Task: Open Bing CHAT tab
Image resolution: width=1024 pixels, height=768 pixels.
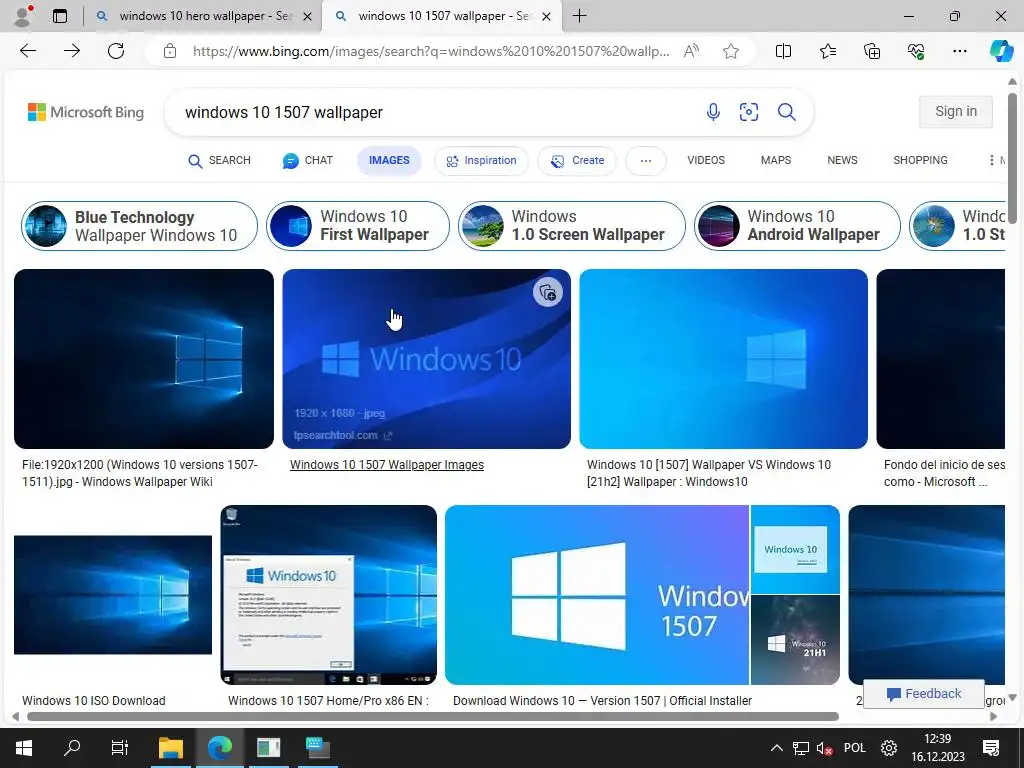Action: coord(308,161)
